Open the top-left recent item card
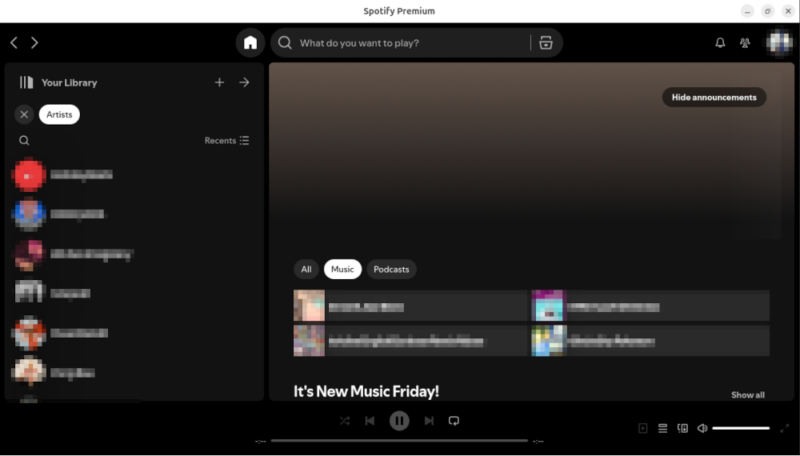 tap(411, 306)
